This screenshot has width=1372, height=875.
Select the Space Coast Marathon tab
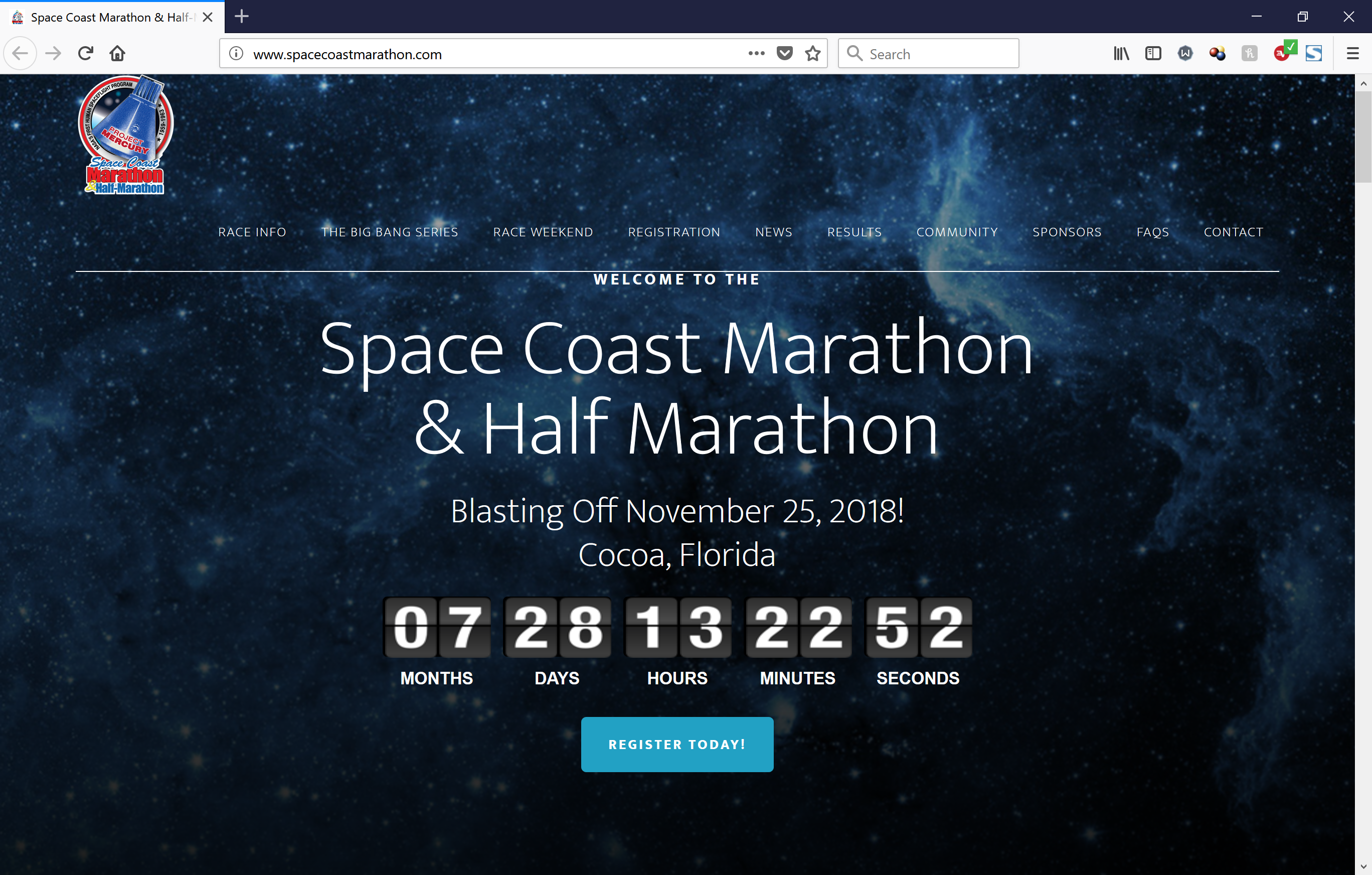pyautogui.click(x=112, y=17)
